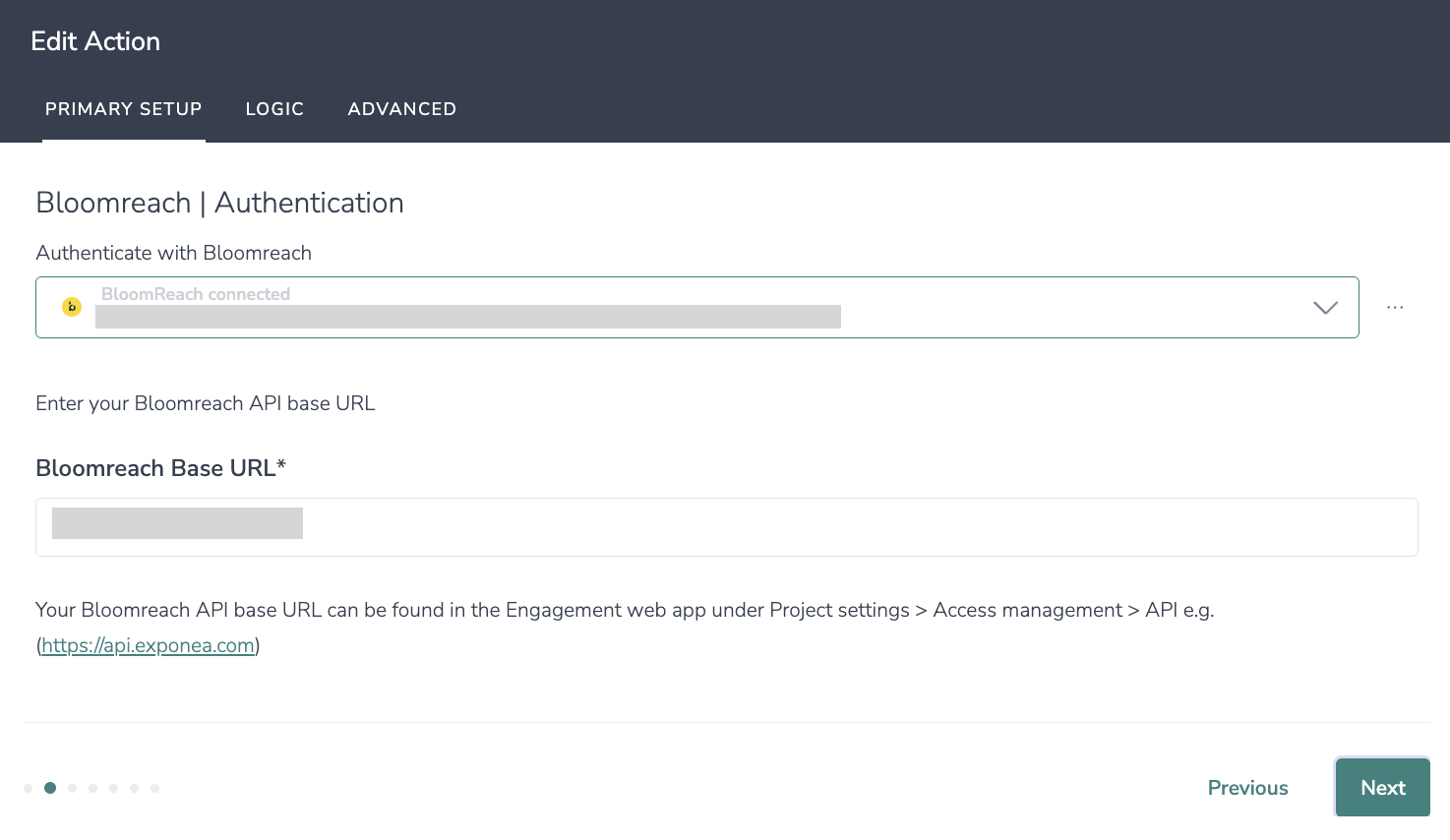Open the api.exponea.com link
The width and height of the screenshot is (1450, 840).
148,645
